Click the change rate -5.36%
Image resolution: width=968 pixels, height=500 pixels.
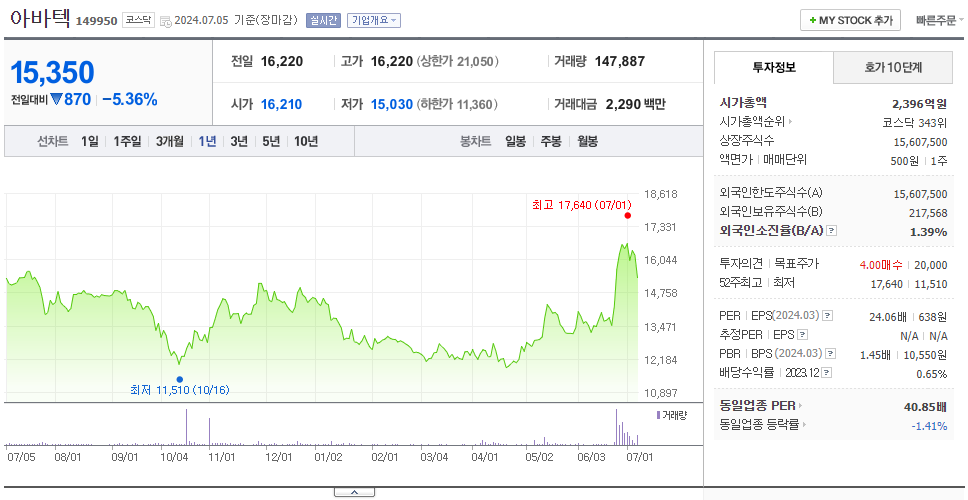pyautogui.click(x=130, y=99)
